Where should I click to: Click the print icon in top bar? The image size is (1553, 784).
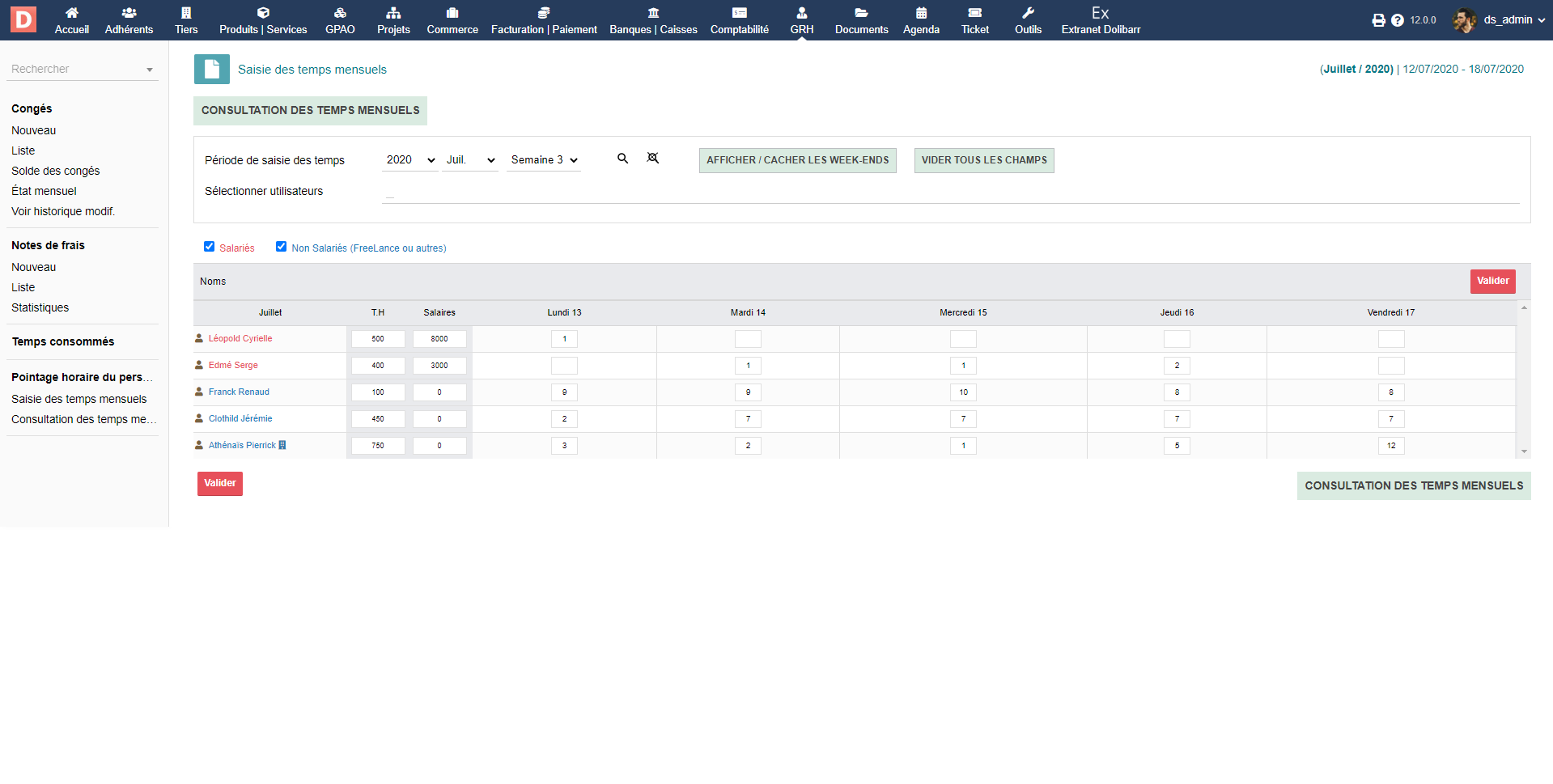tap(1378, 20)
